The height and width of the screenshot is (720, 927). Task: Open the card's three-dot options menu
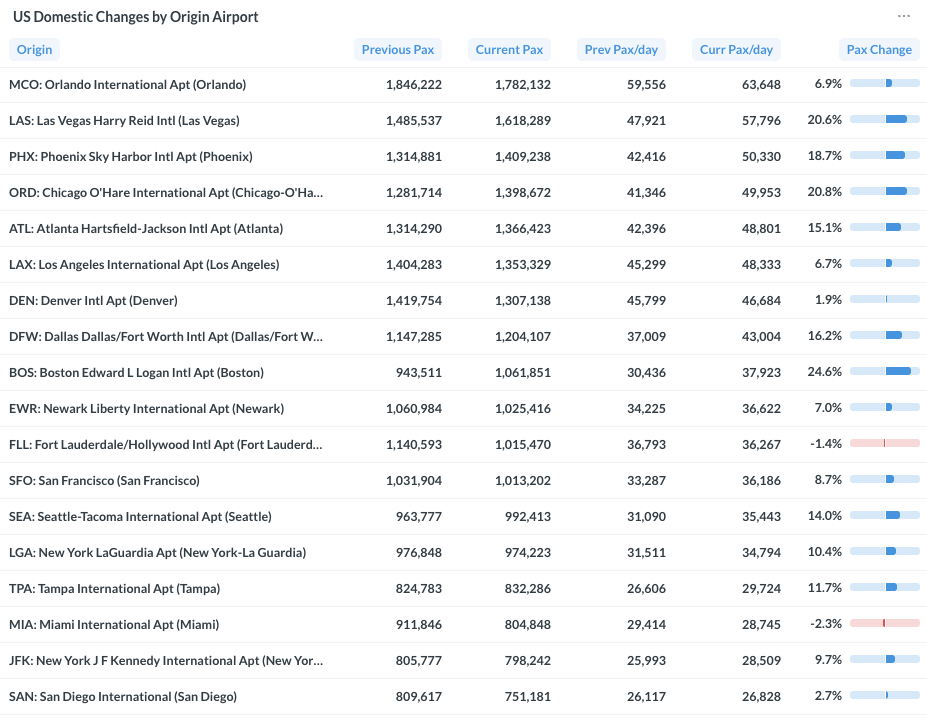pos(904,16)
